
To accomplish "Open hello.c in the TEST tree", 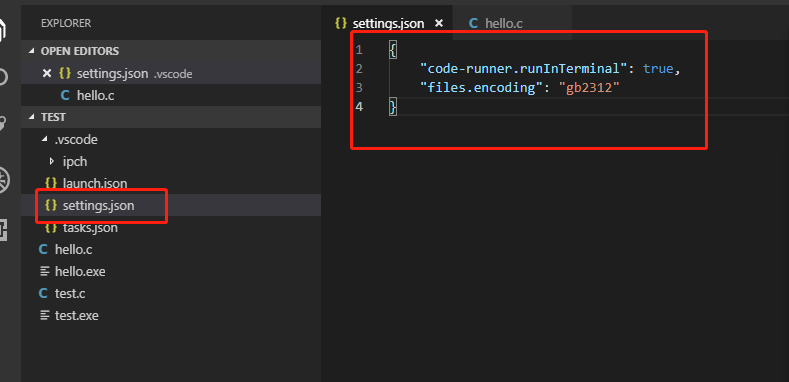I will (x=171, y=250).
